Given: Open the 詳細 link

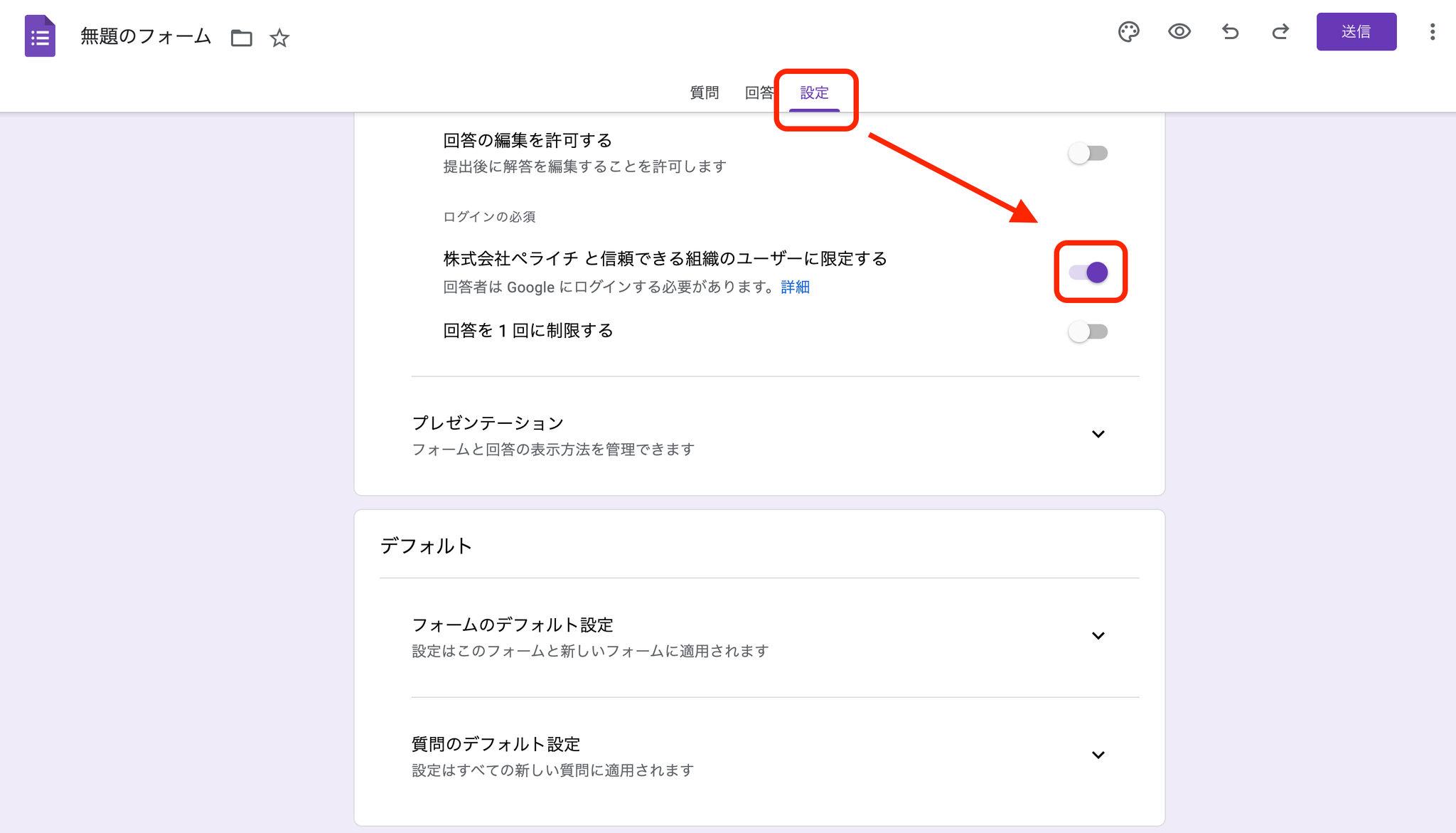Looking at the screenshot, I should [796, 287].
